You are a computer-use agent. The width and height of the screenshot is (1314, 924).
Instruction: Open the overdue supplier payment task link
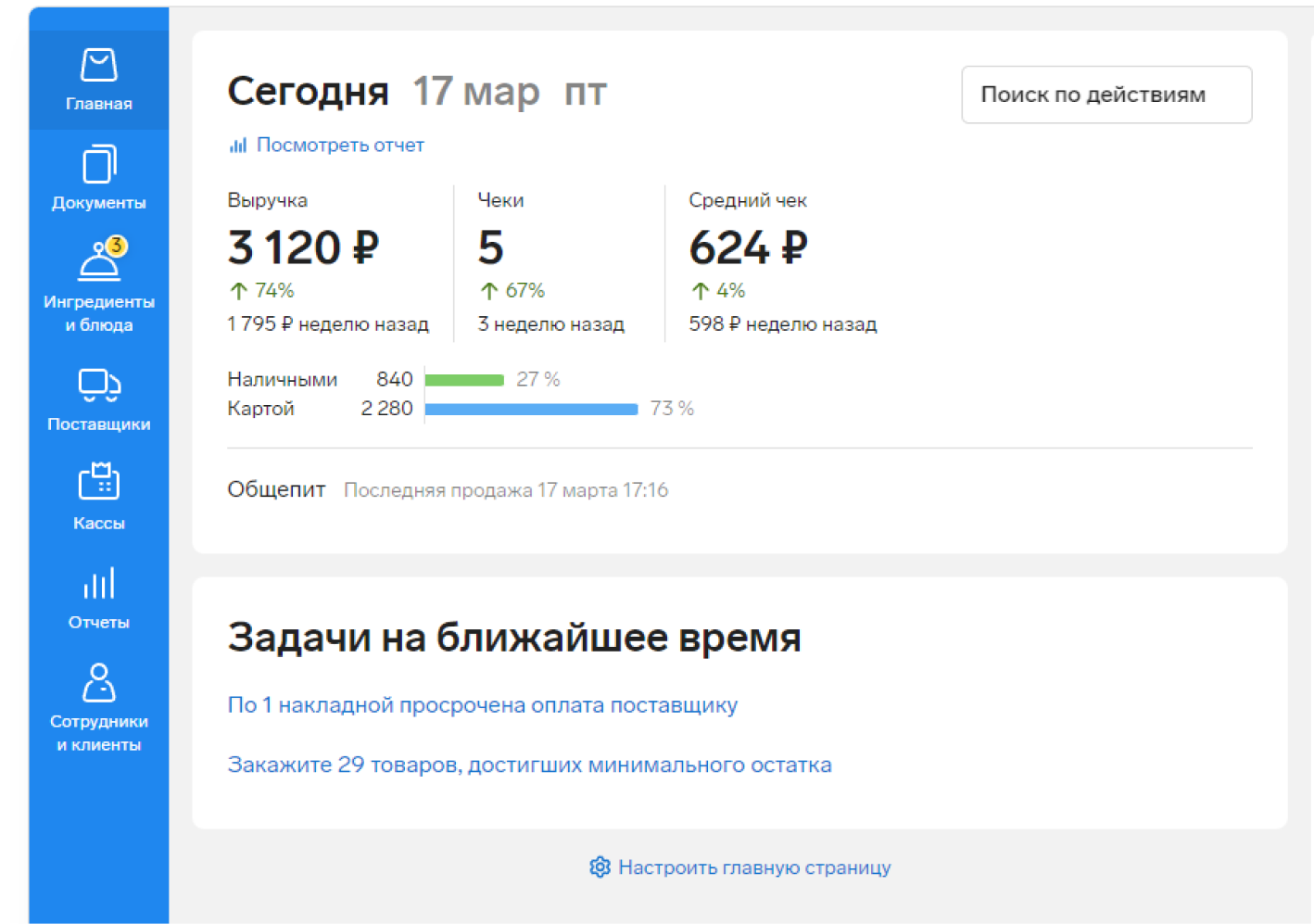tap(483, 705)
